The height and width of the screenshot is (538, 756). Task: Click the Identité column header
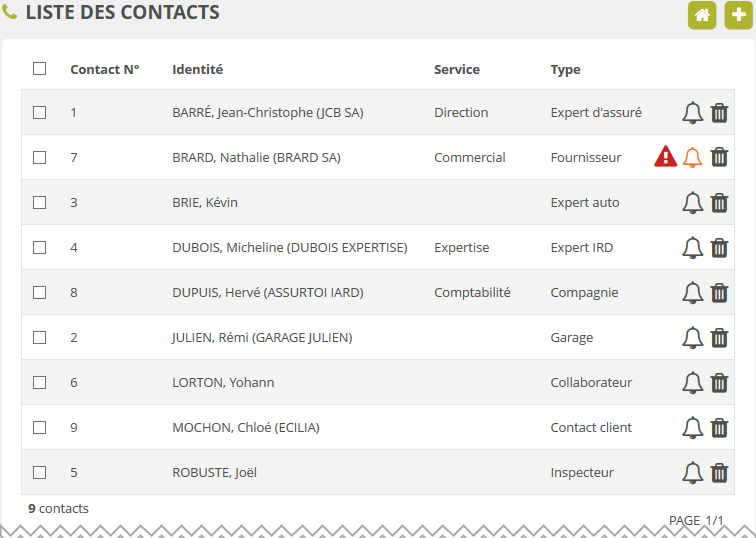click(x=197, y=70)
